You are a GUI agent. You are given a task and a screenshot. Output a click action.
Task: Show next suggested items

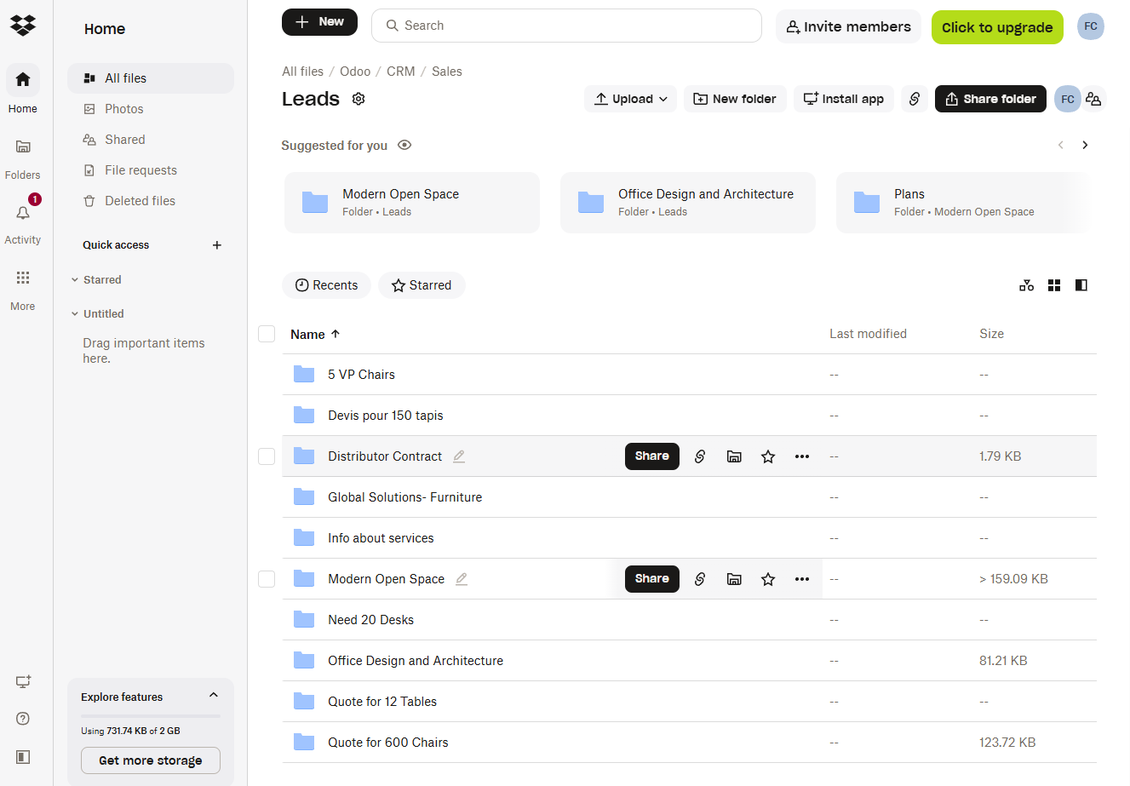(x=1085, y=145)
